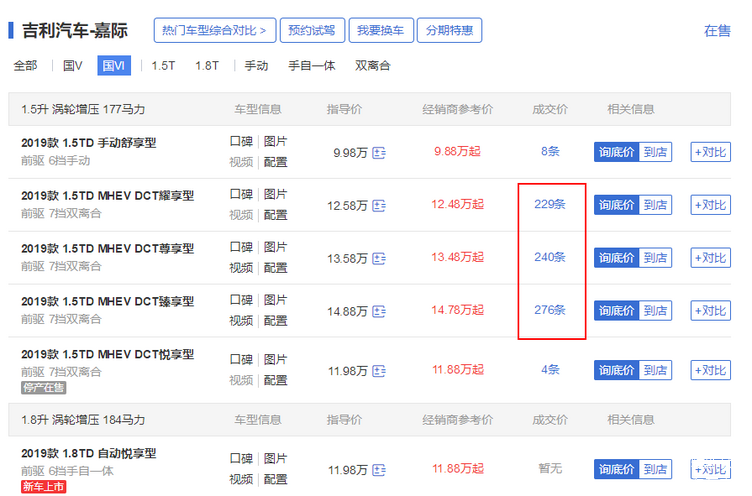Open 2019款 1.5TD MHEV DCT耀享型 link
The width and height of the screenshot is (752, 496).
click(107, 196)
